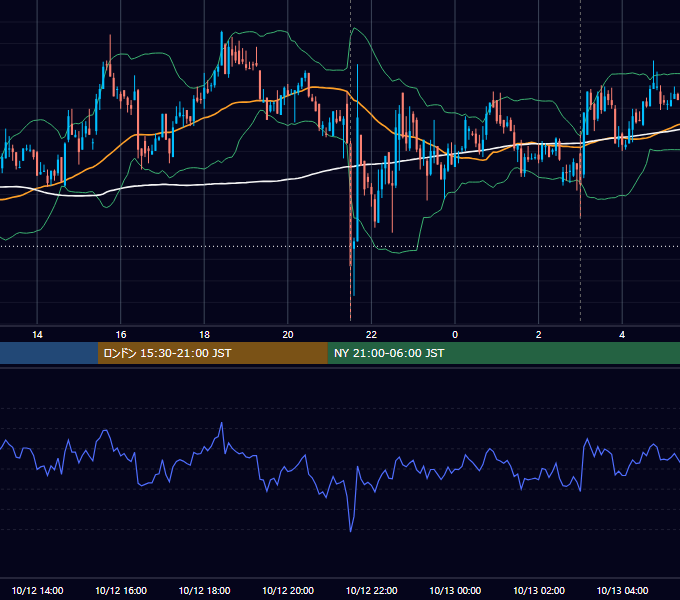Click the 10/12 18:00 time label

[204, 590]
